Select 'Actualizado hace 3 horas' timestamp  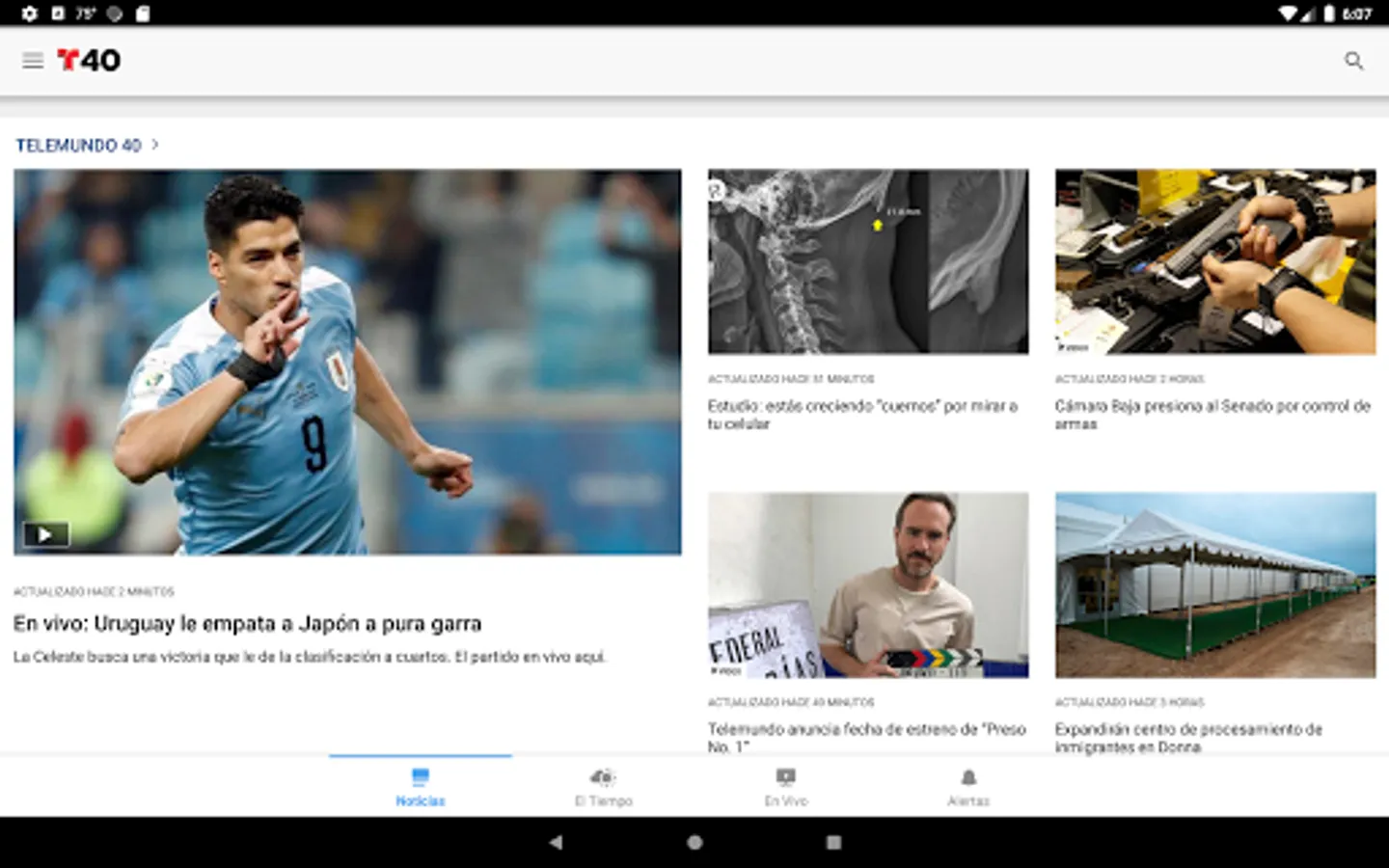(x=1130, y=702)
